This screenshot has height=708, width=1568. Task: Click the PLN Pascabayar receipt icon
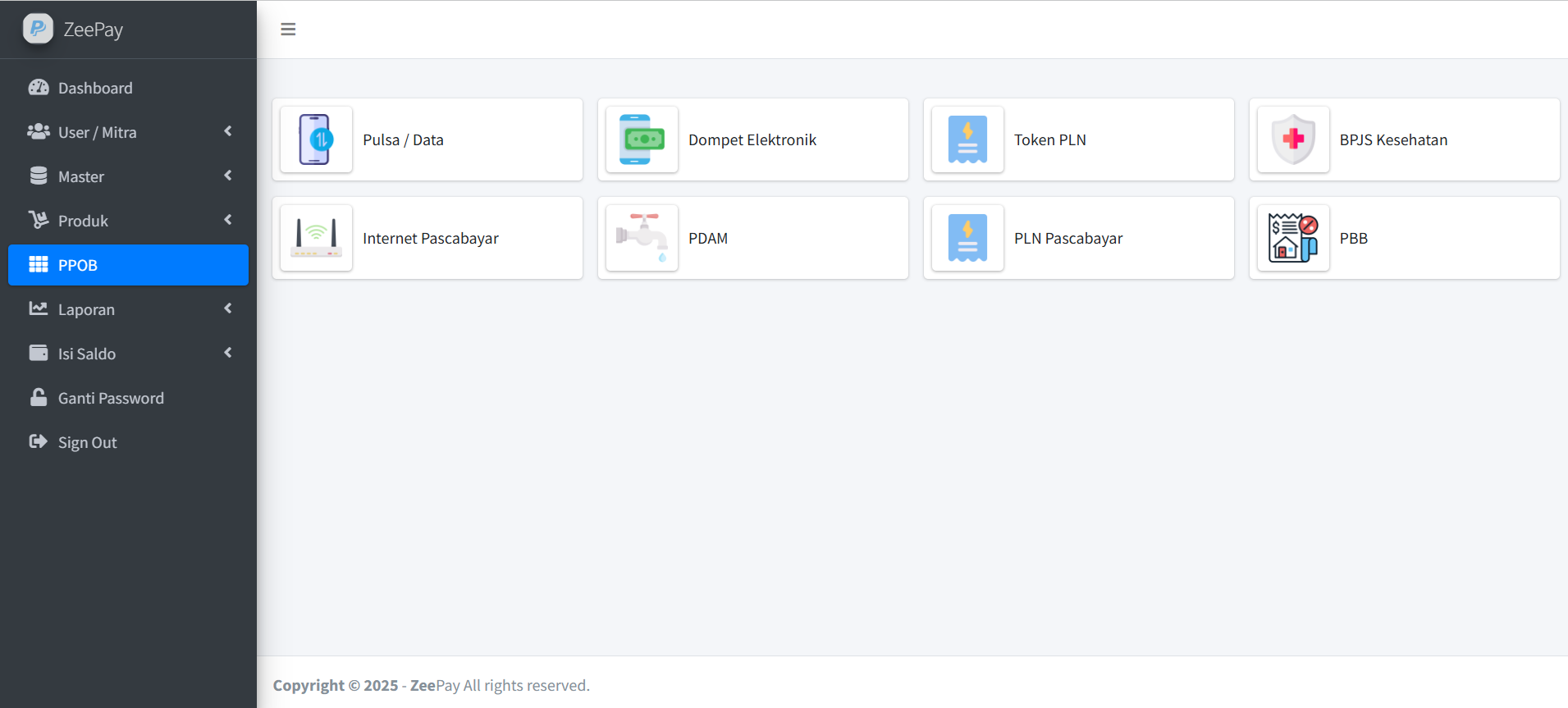pyautogui.click(x=967, y=238)
